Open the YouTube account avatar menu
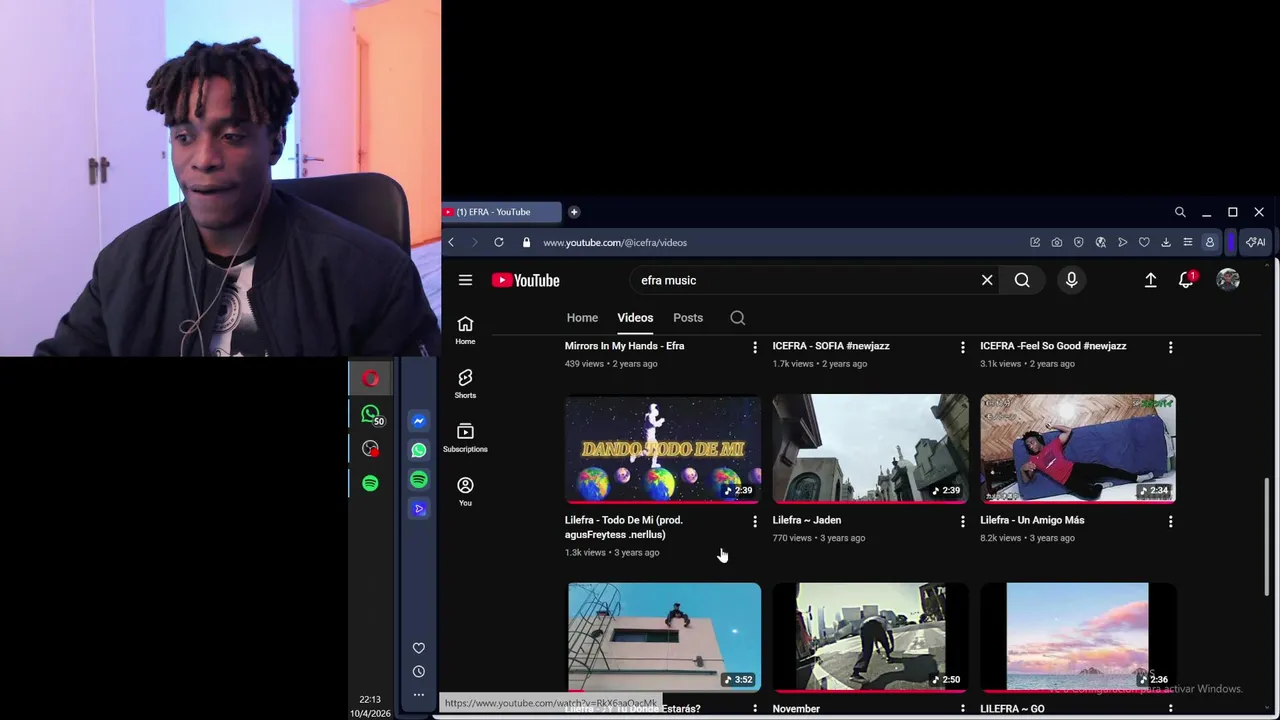 click(x=1228, y=280)
